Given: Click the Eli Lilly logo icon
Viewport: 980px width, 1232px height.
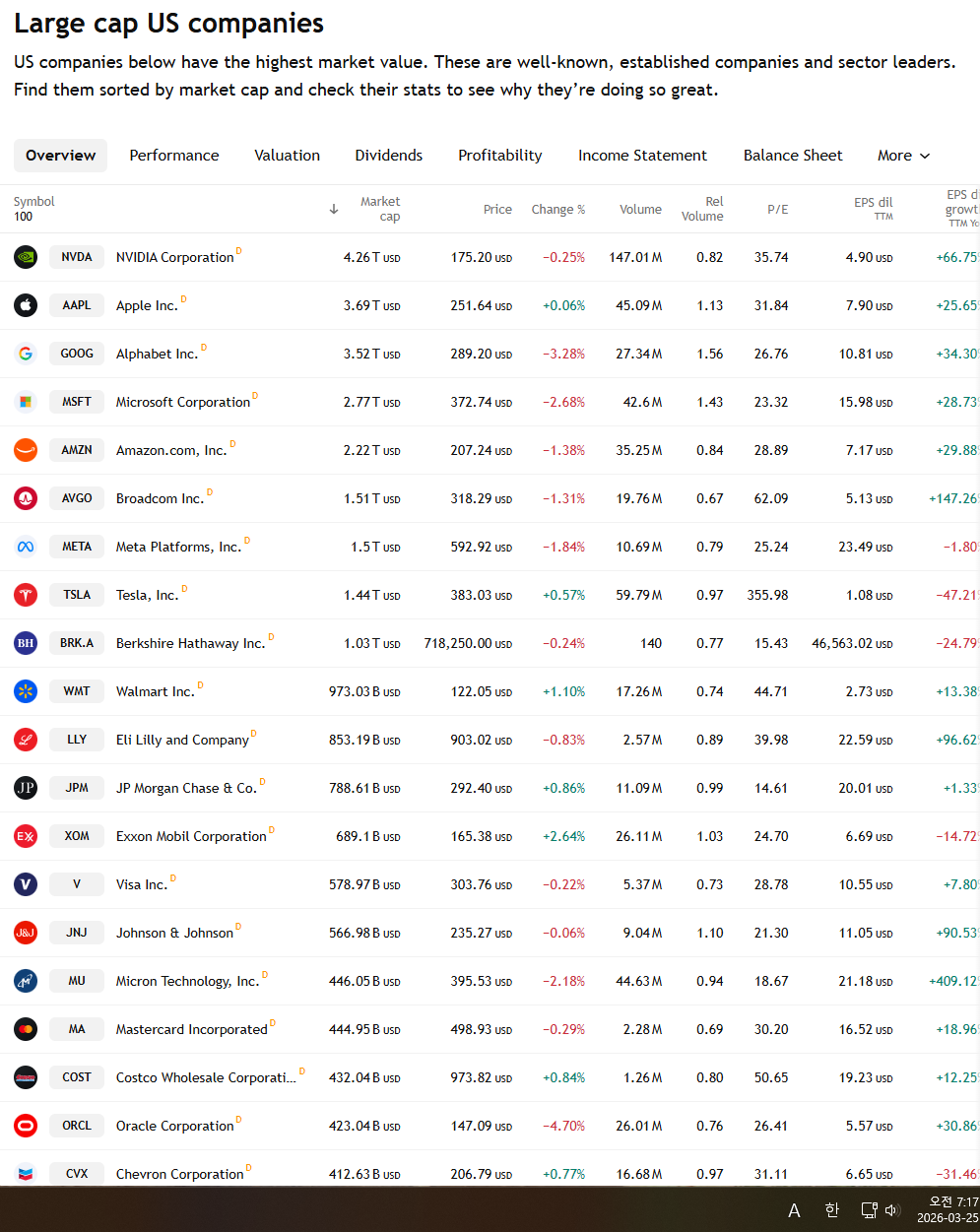Looking at the screenshot, I should [x=26, y=740].
